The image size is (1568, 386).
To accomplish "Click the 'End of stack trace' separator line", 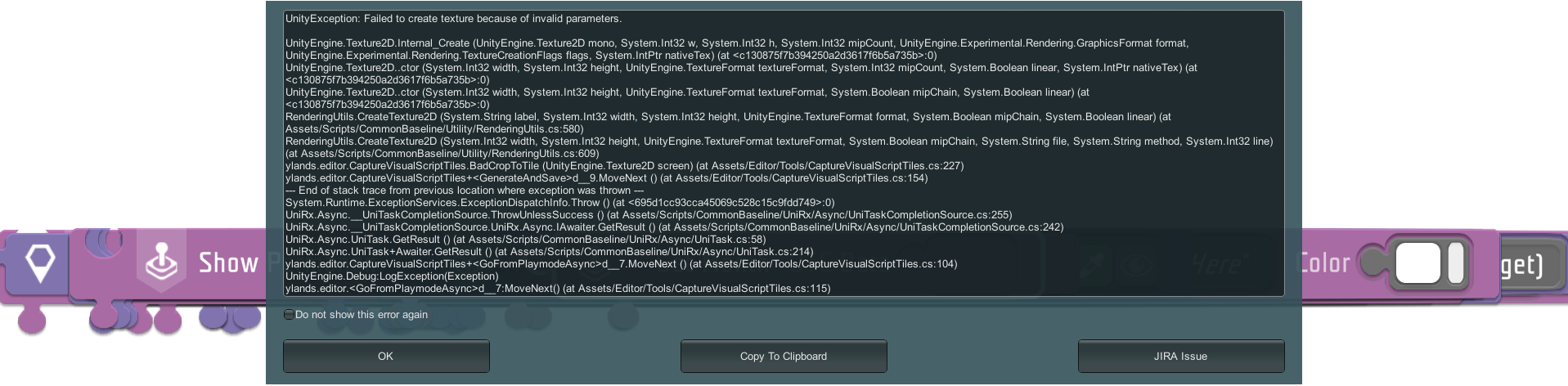I will click(x=464, y=191).
